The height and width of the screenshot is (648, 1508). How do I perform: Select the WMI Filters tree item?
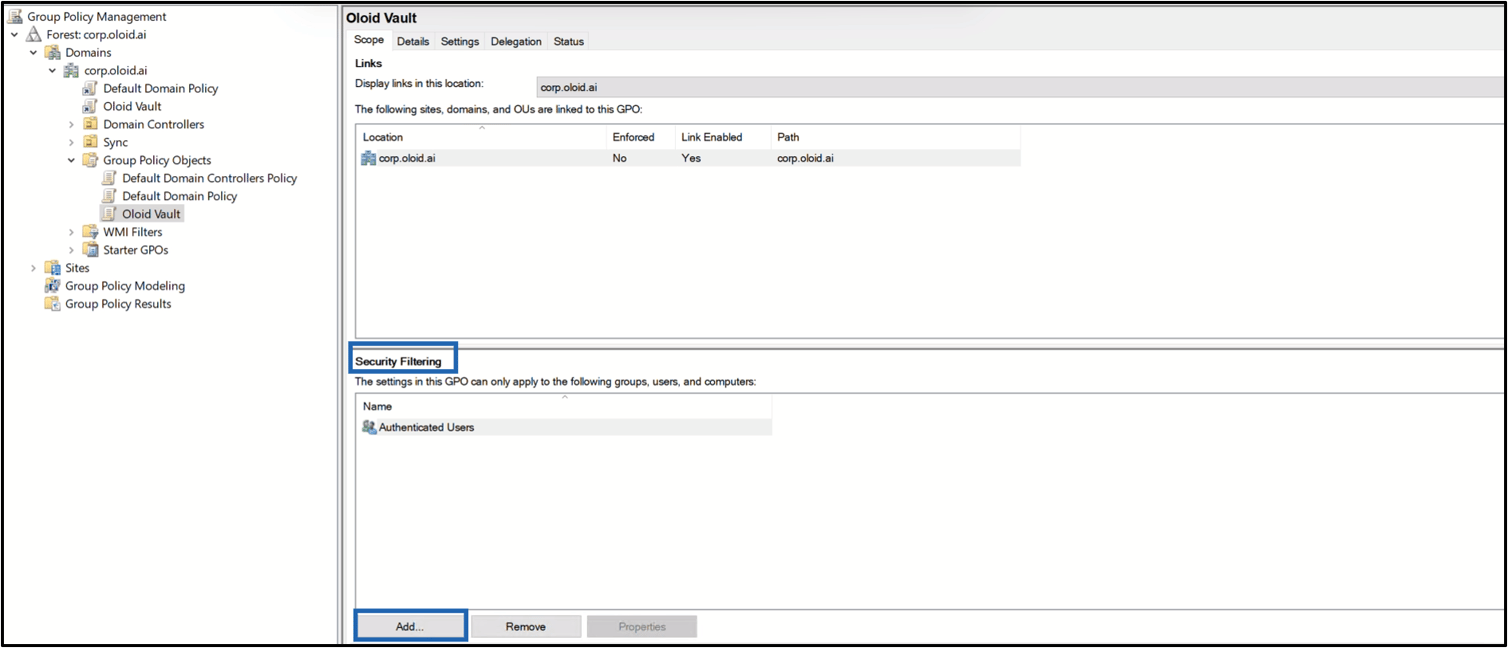pos(133,232)
